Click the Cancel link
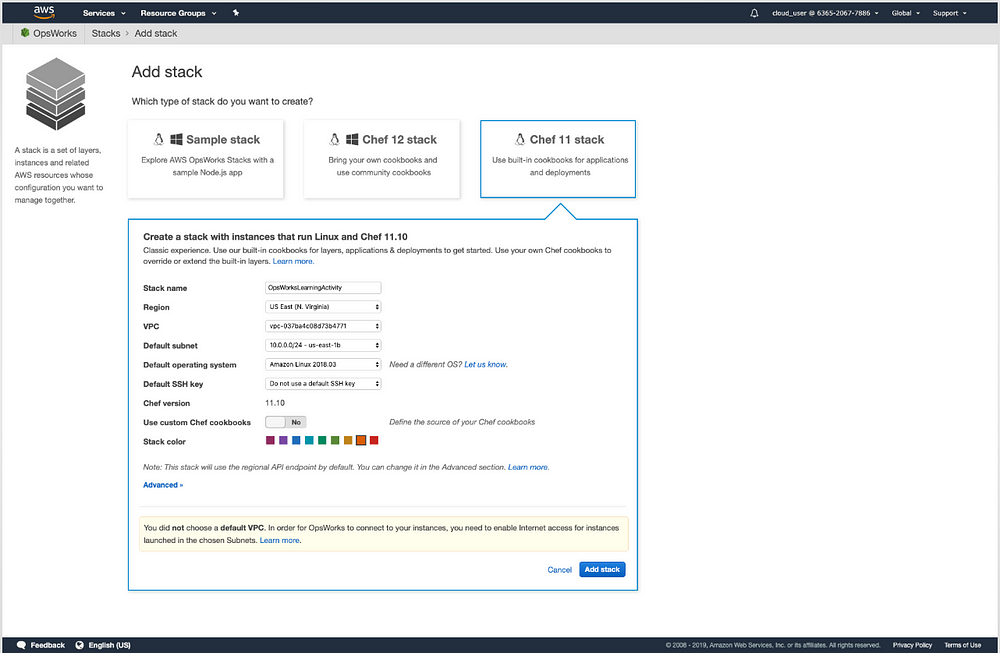Screen dimensions: 1000x653 pyautogui.click(x=559, y=569)
